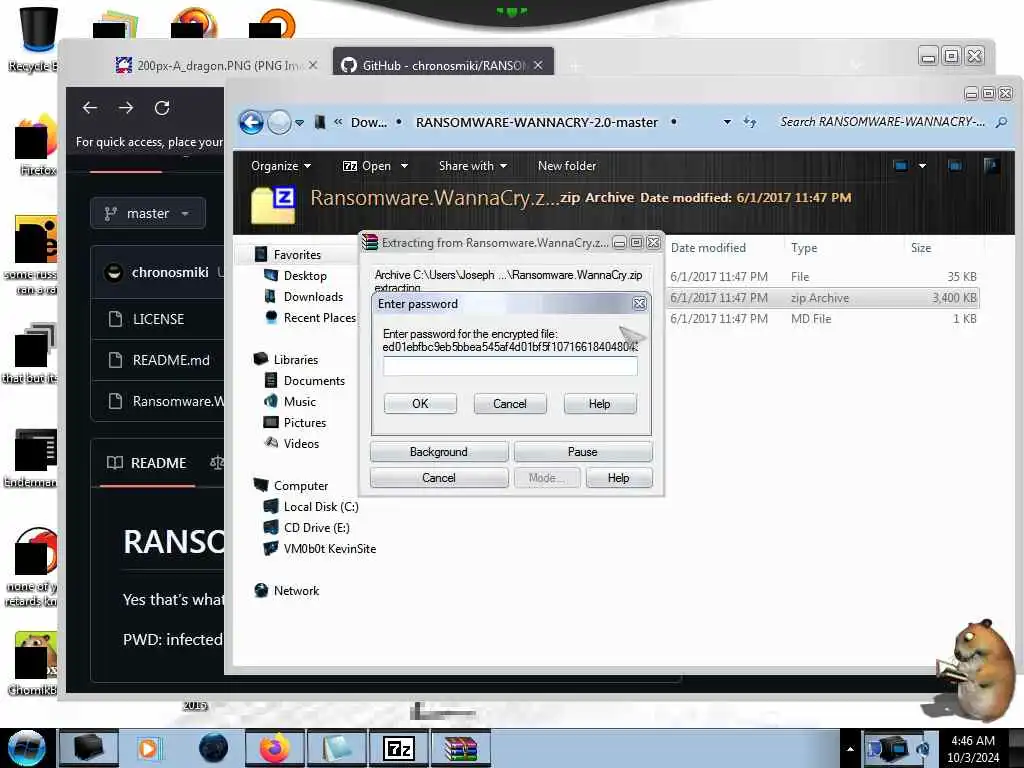Create a New folder
The width and height of the screenshot is (1024, 768).
pyautogui.click(x=567, y=166)
